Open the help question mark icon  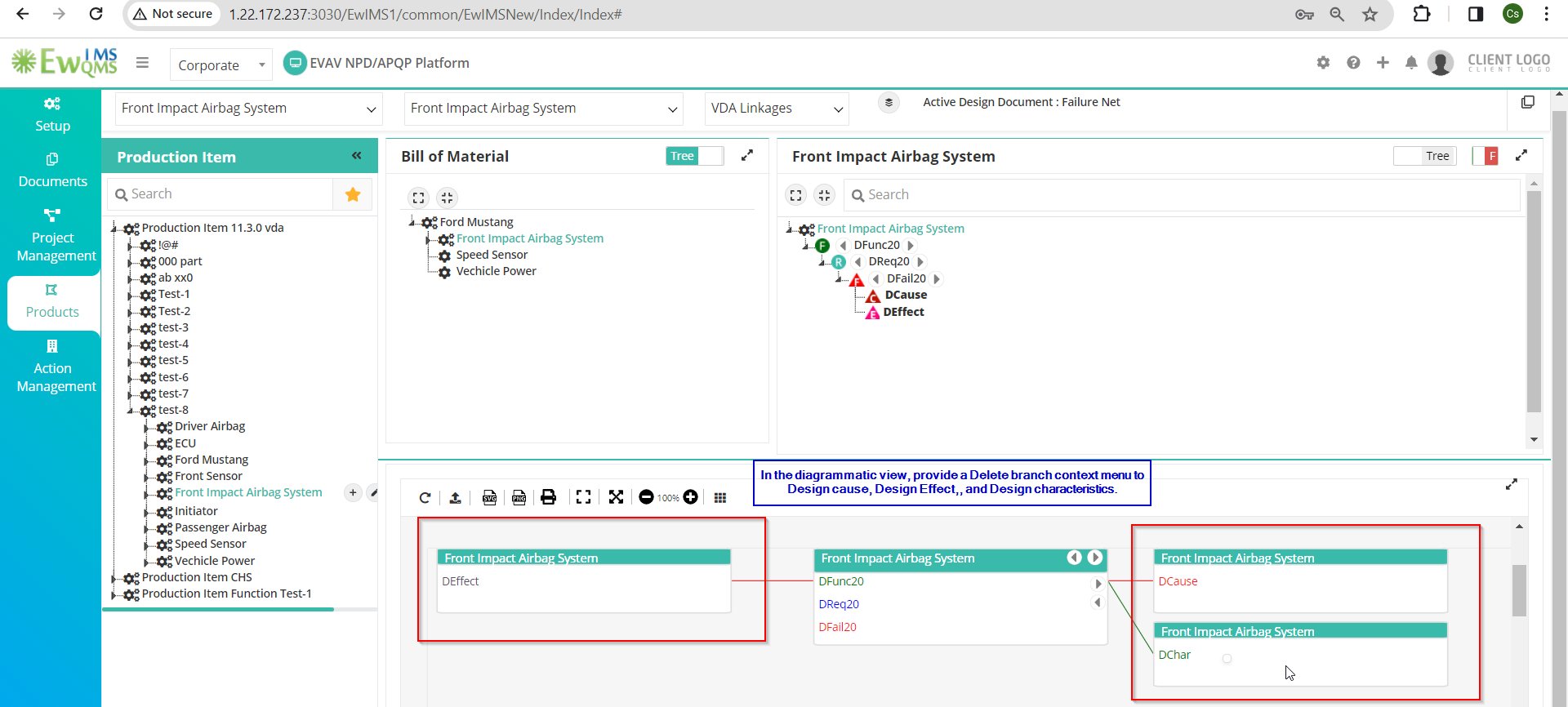pos(1353,63)
